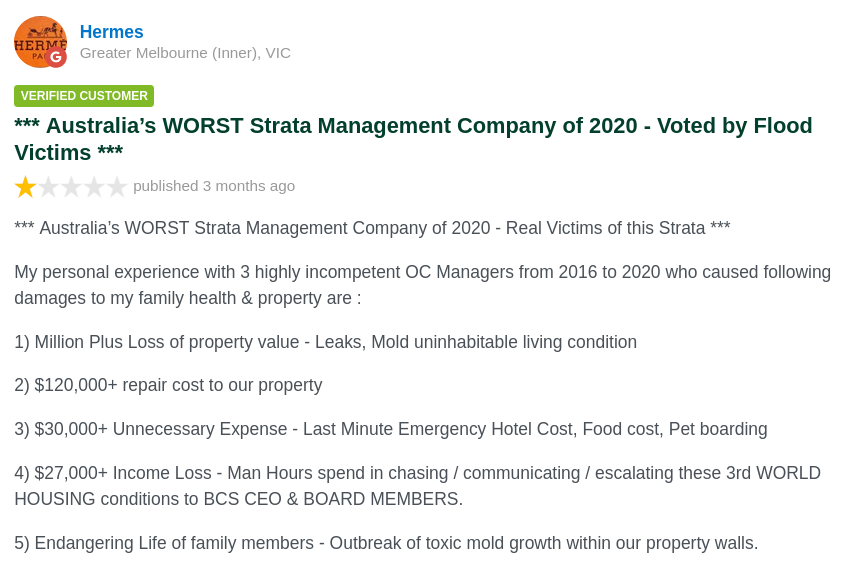The image size is (867, 562).
Task: Open the Hermes username link
Action: click(x=112, y=32)
